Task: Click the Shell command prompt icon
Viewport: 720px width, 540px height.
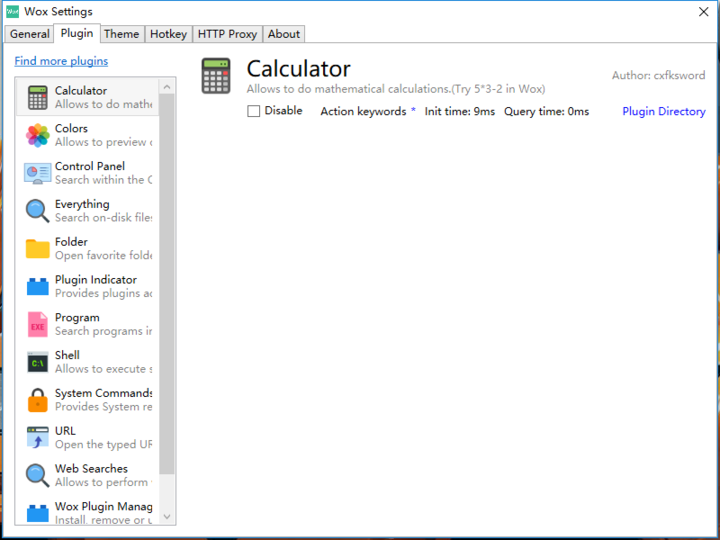Action: [38, 363]
